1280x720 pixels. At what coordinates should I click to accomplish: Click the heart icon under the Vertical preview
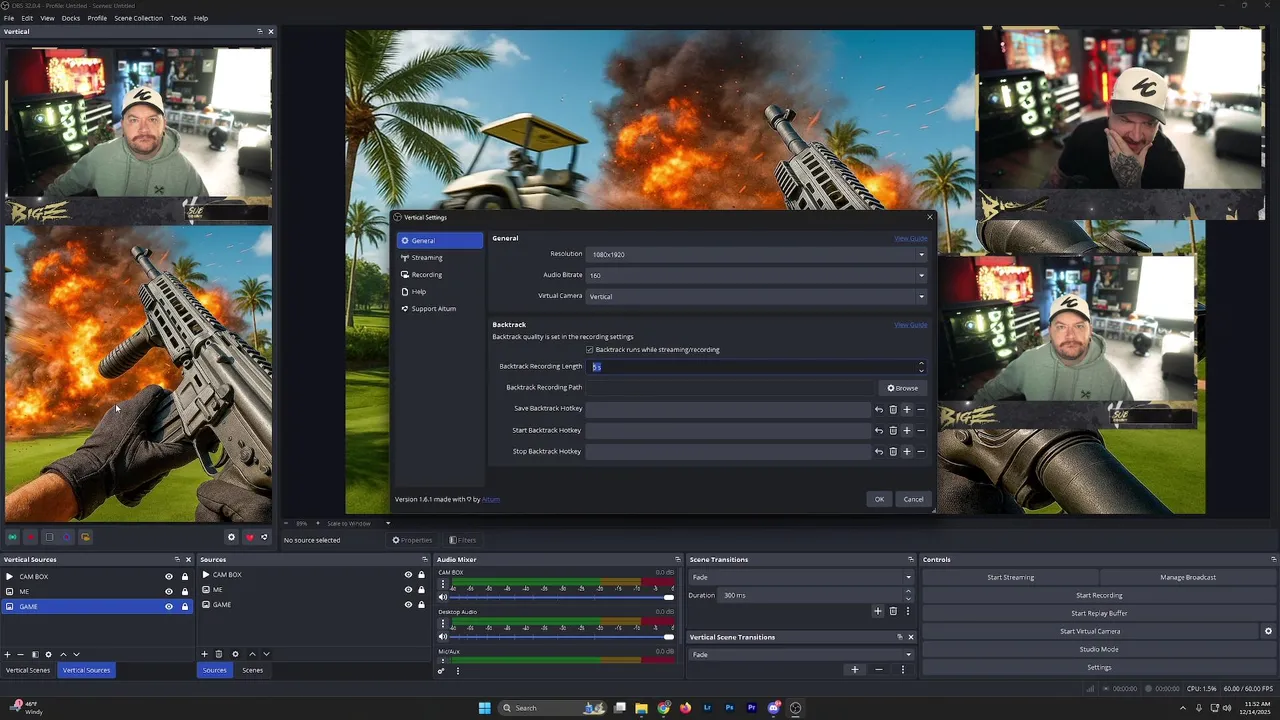coord(249,537)
